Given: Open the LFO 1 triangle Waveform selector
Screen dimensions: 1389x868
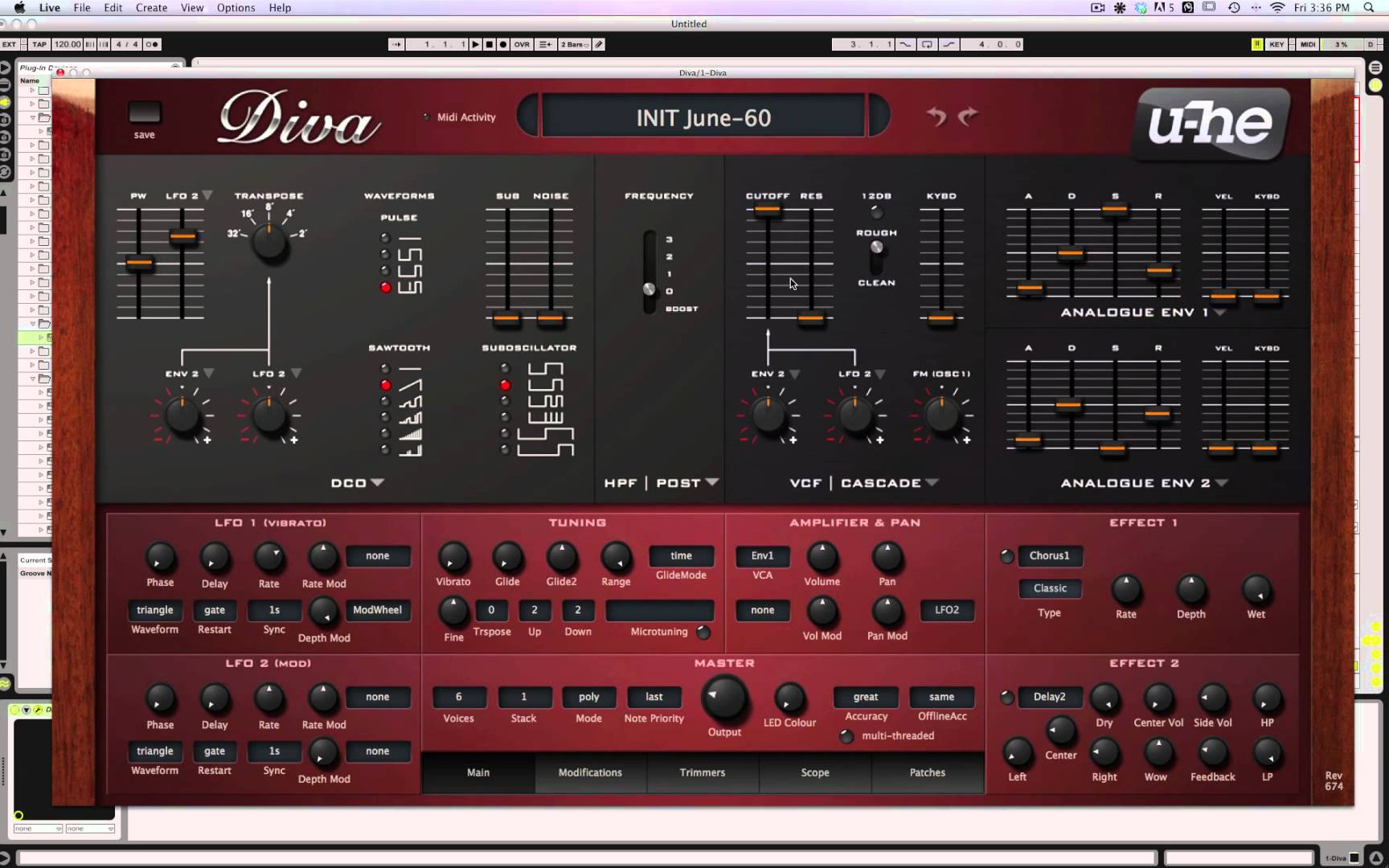Looking at the screenshot, I should coord(155,610).
